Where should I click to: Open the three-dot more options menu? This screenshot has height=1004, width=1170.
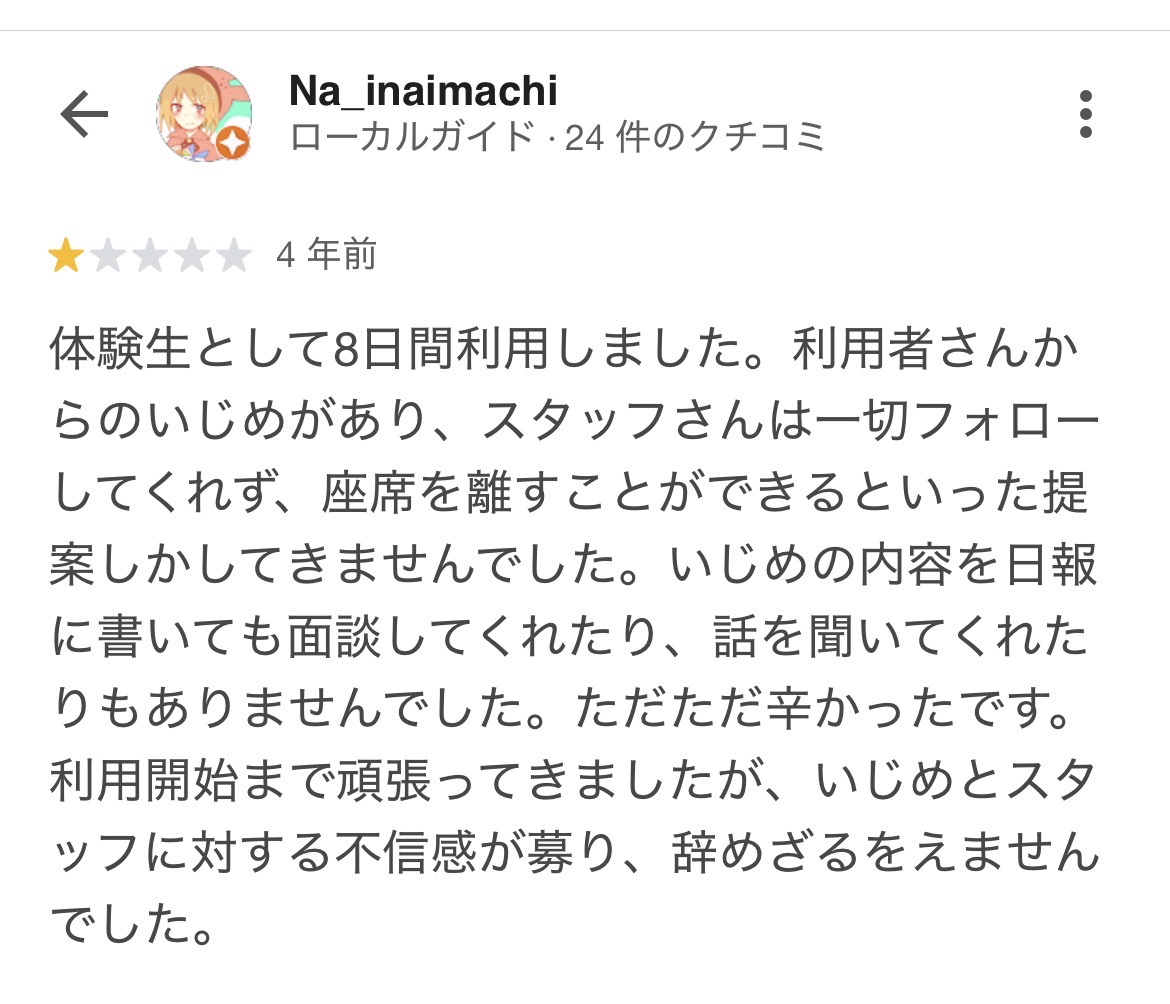pos(1085,115)
